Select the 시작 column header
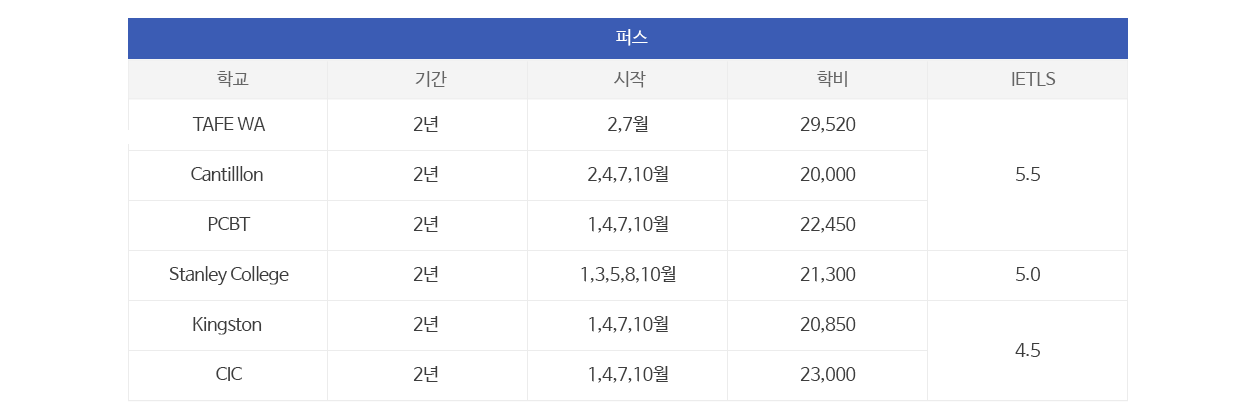The width and height of the screenshot is (1260, 418). (x=628, y=80)
